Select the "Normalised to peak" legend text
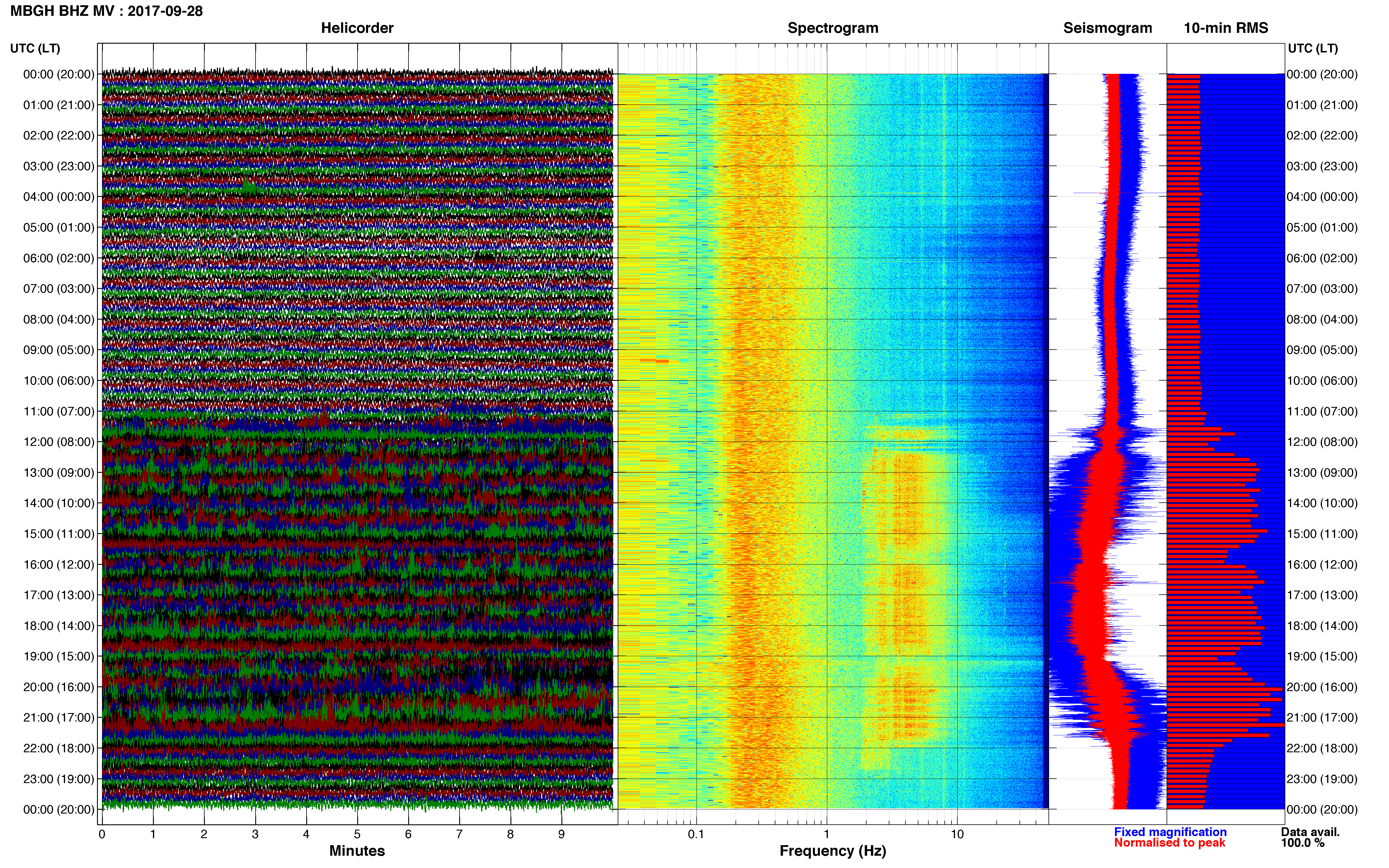Viewport: 1389px width, 868px height. pos(1170,843)
